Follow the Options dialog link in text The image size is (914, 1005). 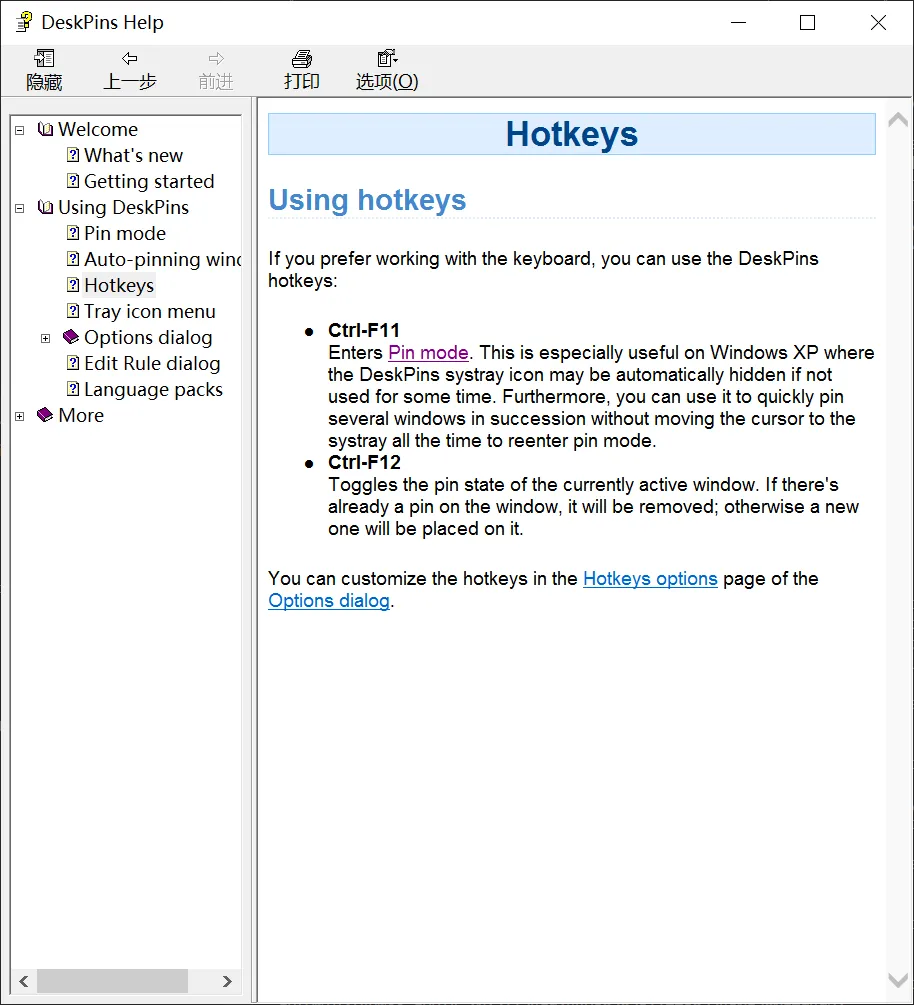(329, 601)
